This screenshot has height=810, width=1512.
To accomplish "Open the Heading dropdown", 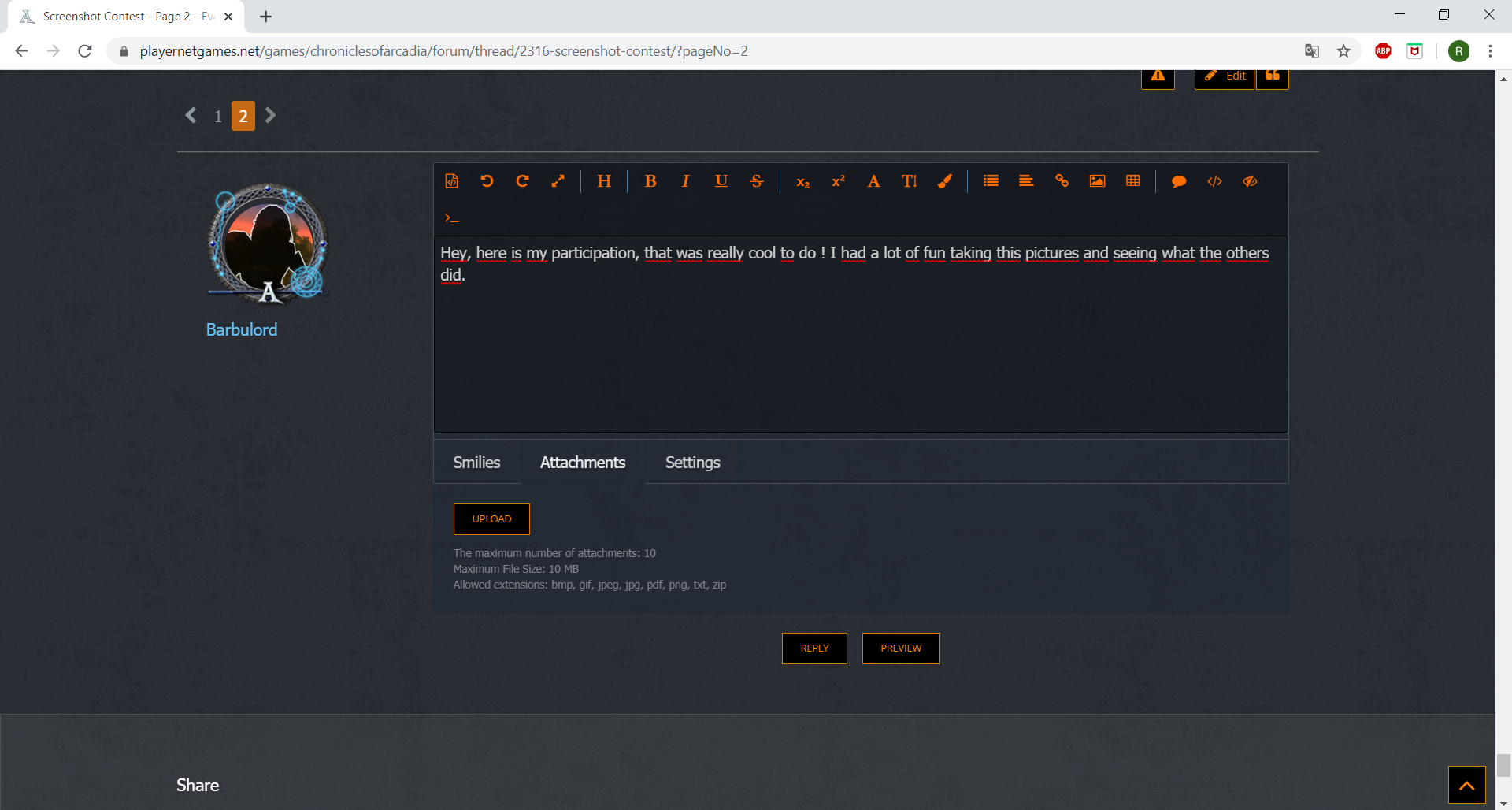I will [604, 181].
